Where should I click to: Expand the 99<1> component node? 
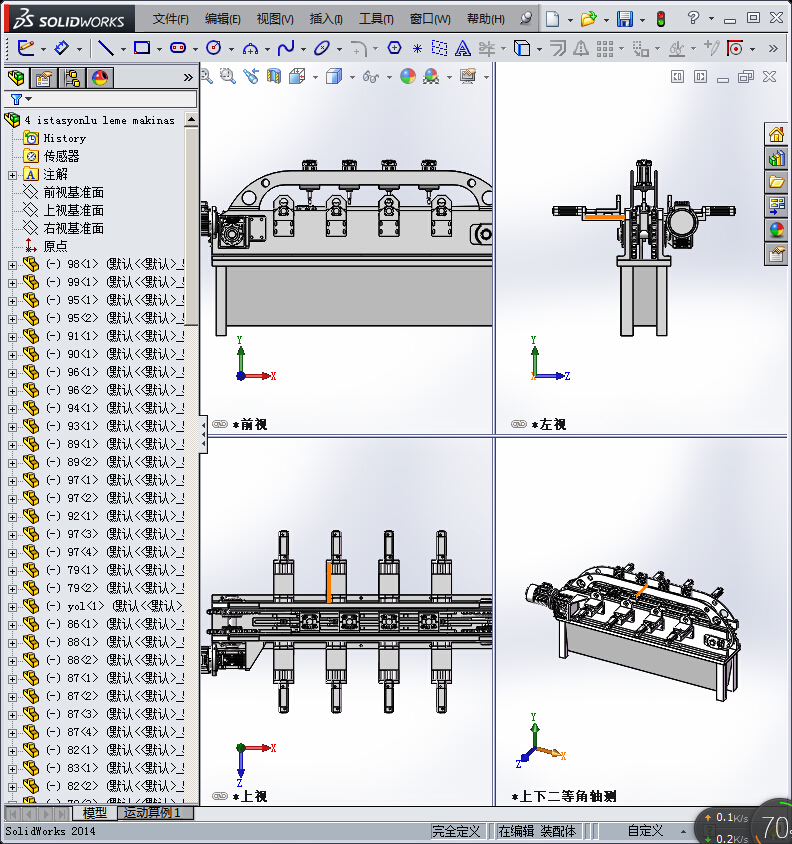(12, 283)
